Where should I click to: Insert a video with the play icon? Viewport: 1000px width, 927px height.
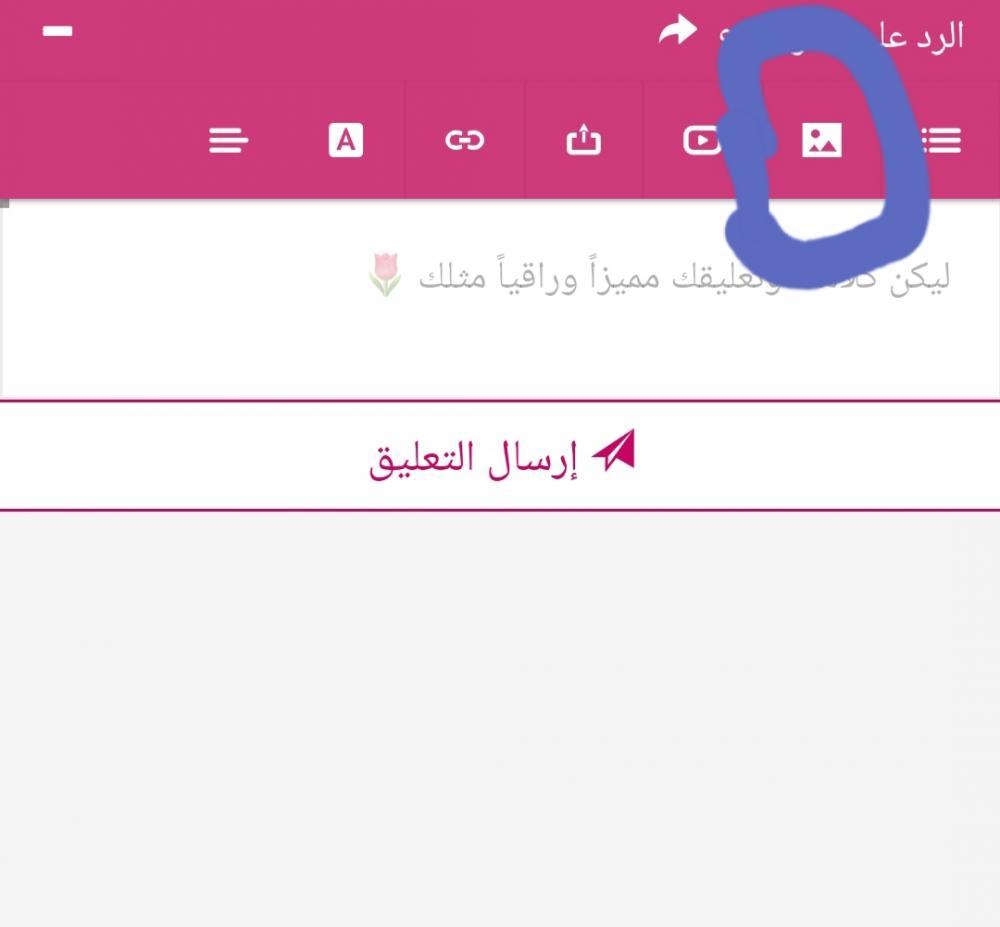coord(702,140)
